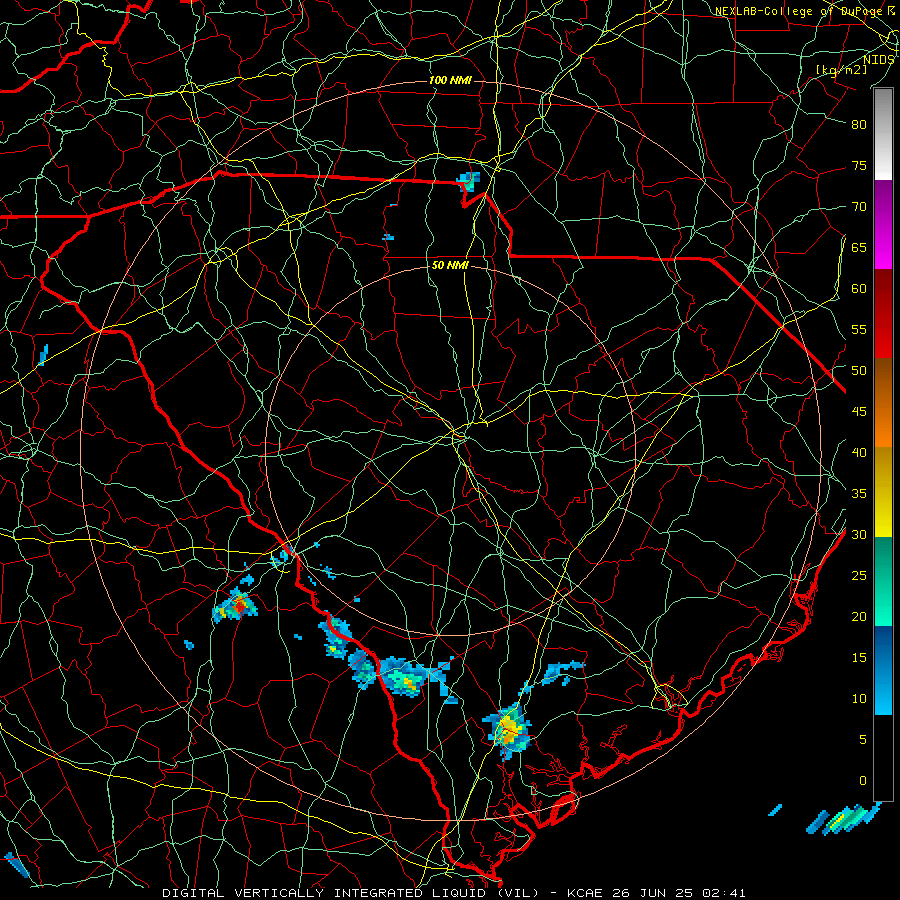Click the 15 value on the VIL scale
Screen dimensions: 900x900
pos(859,658)
